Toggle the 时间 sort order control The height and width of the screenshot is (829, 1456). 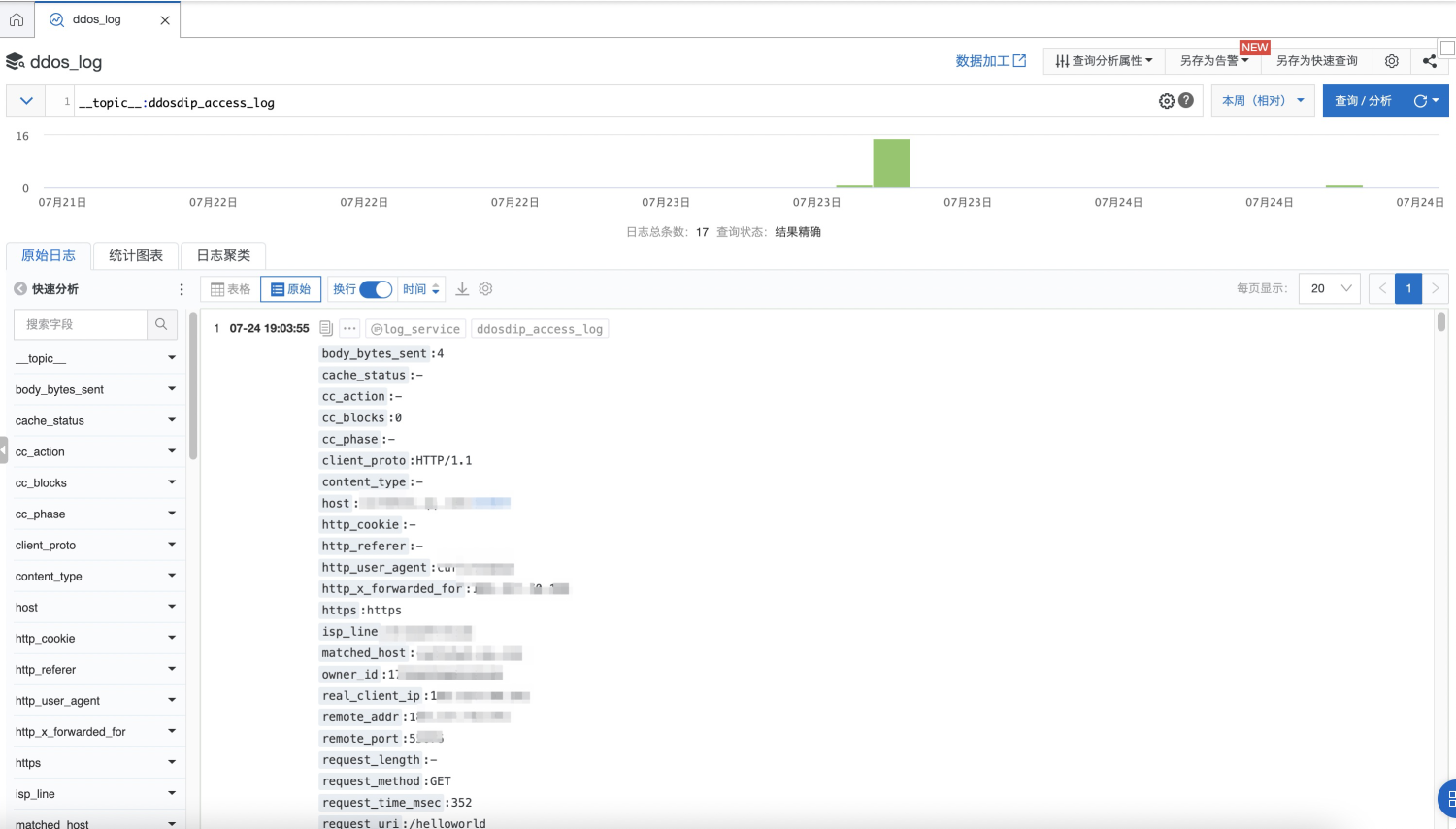click(x=422, y=288)
